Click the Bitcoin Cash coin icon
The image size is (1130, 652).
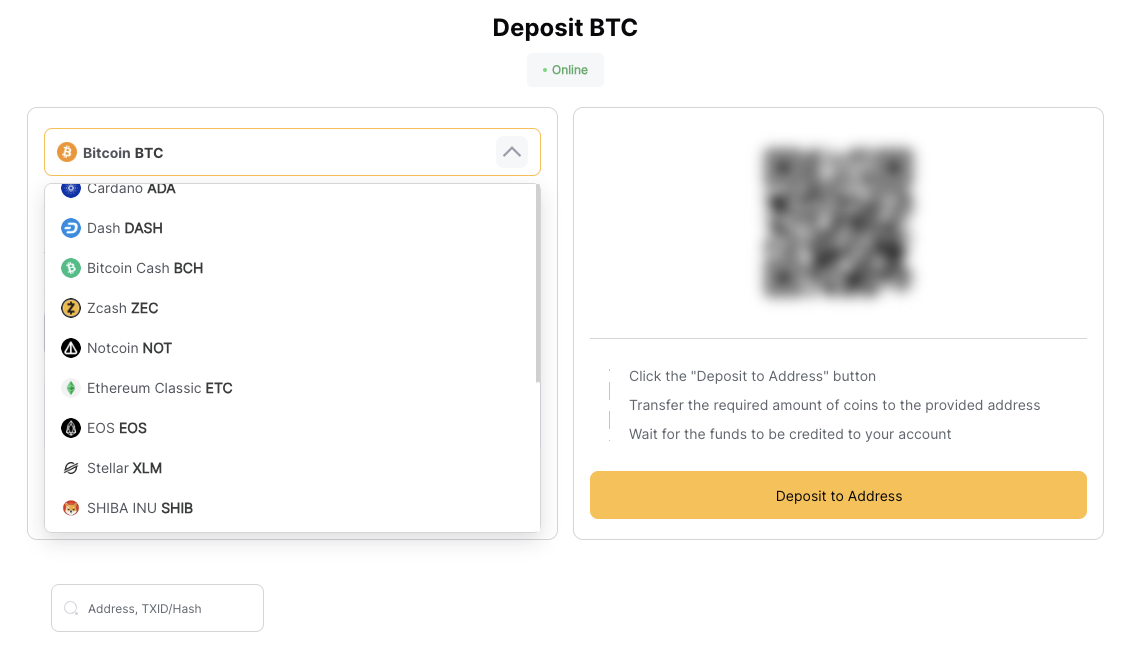point(69,268)
